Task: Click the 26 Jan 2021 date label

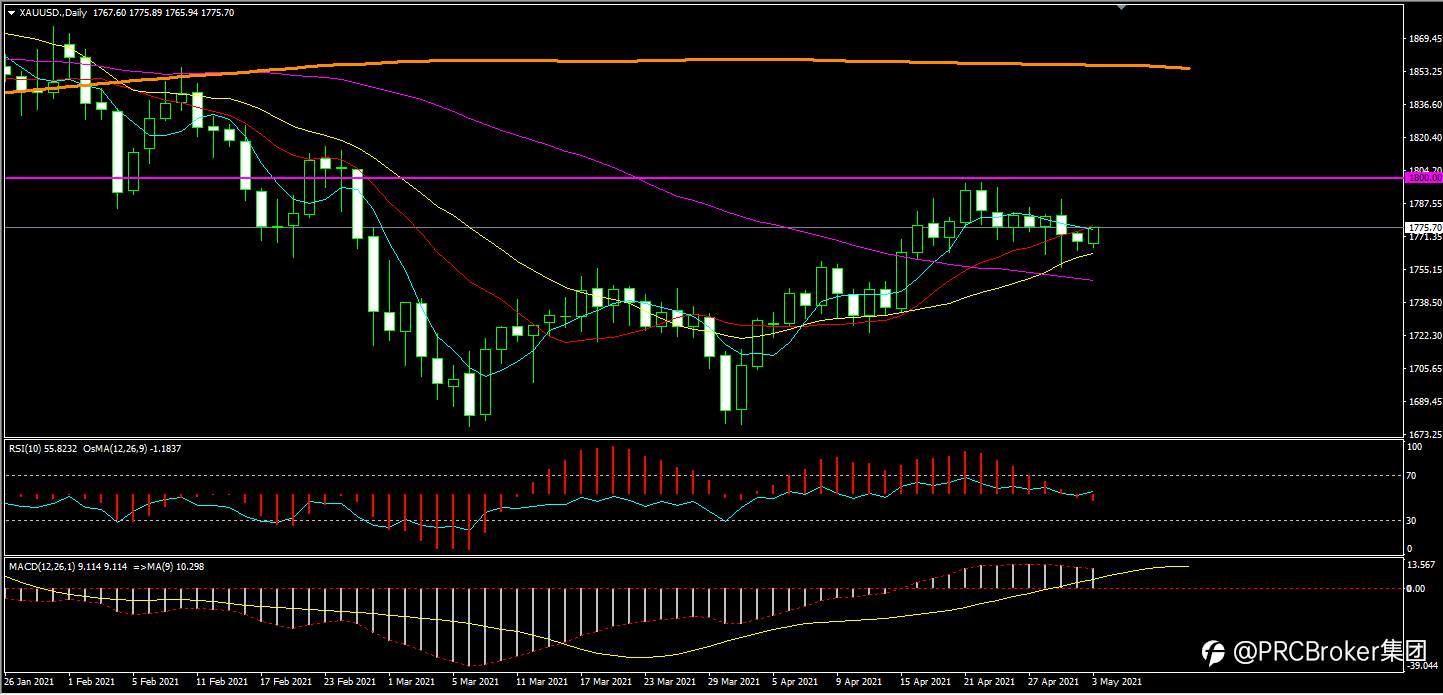Action: pos(31,681)
